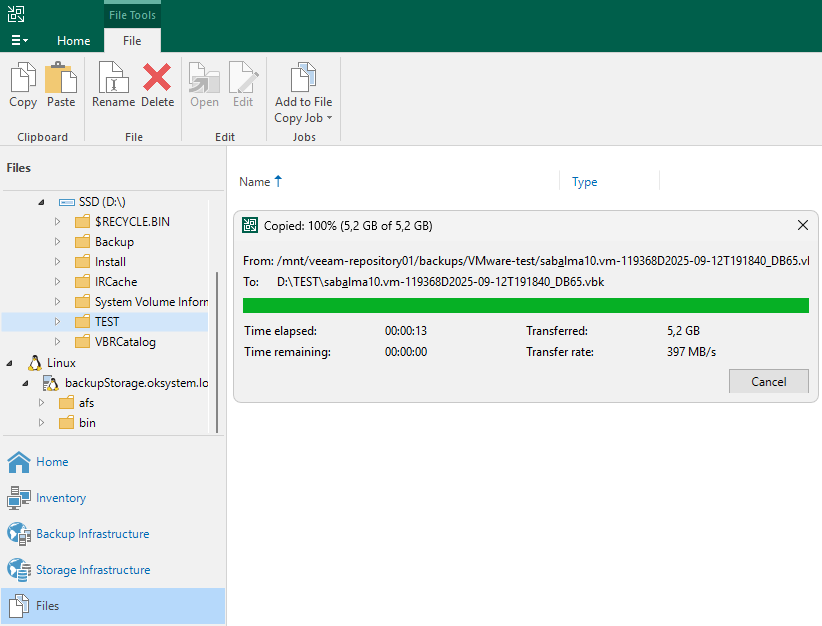The image size is (822, 626).
Task: Rename the selected item
Action: tap(112, 85)
